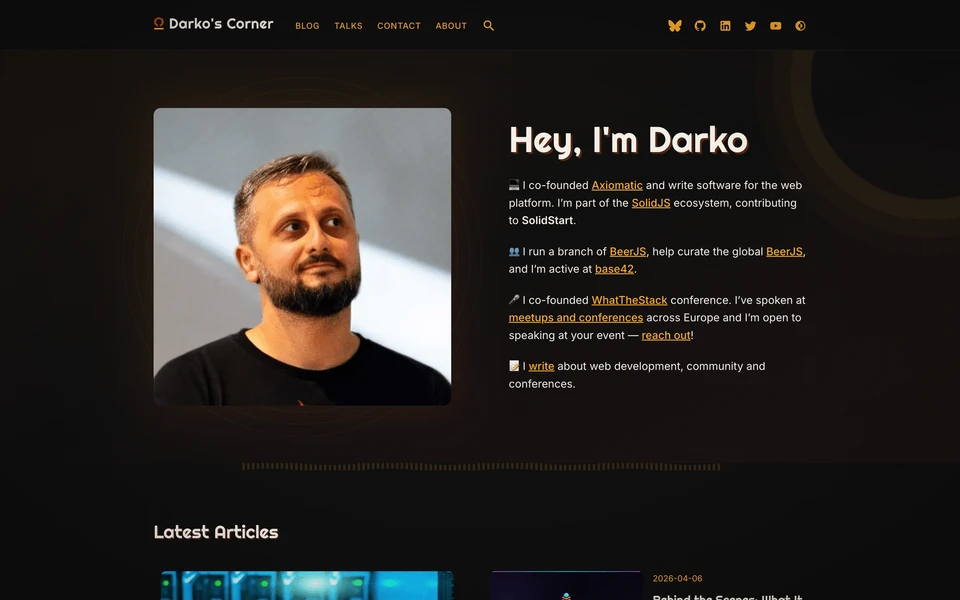Click the 'Hey, I'm Darko' heading
The image size is (960, 600).
coord(628,140)
